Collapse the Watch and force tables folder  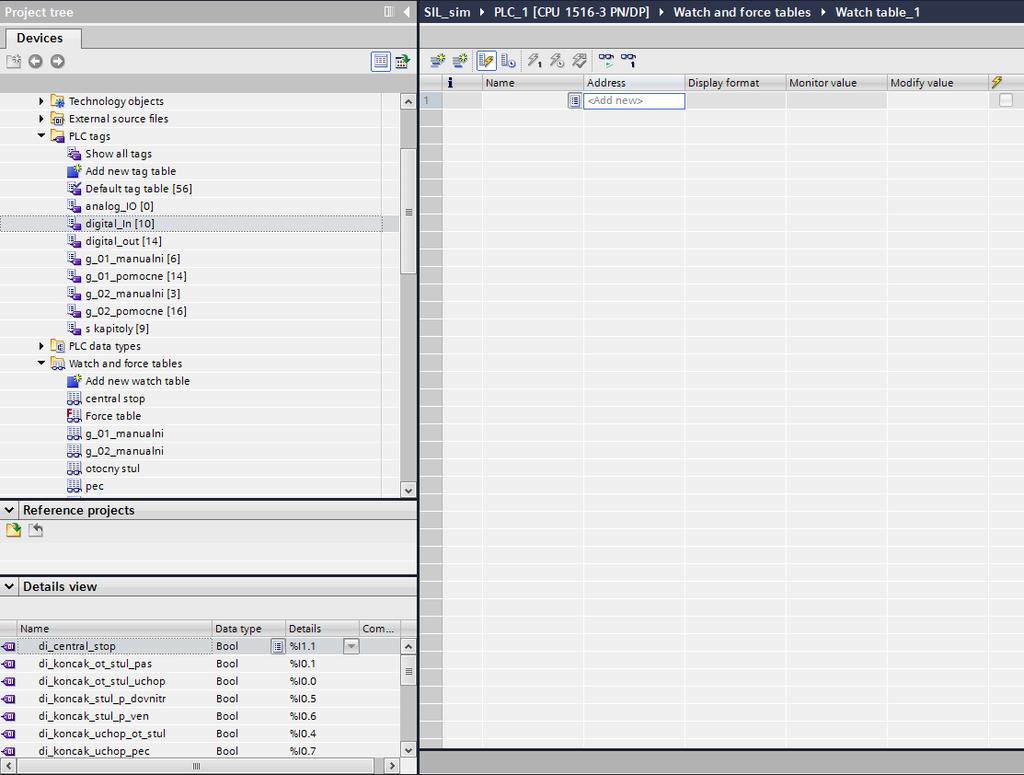[x=41, y=363]
